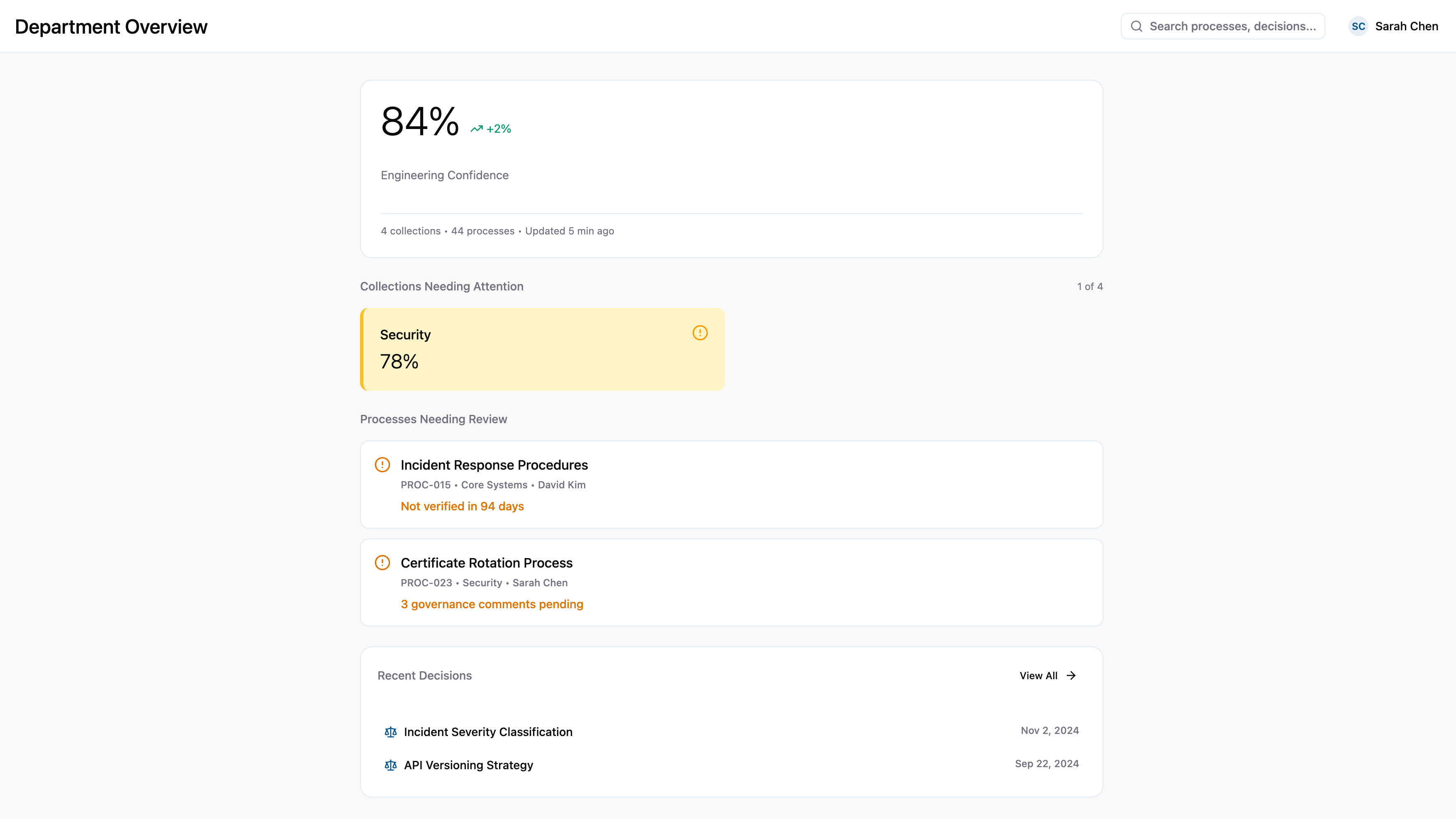This screenshot has height=819, width=1456.
Task: Click the arrow next to View All
Action: 1071,675
